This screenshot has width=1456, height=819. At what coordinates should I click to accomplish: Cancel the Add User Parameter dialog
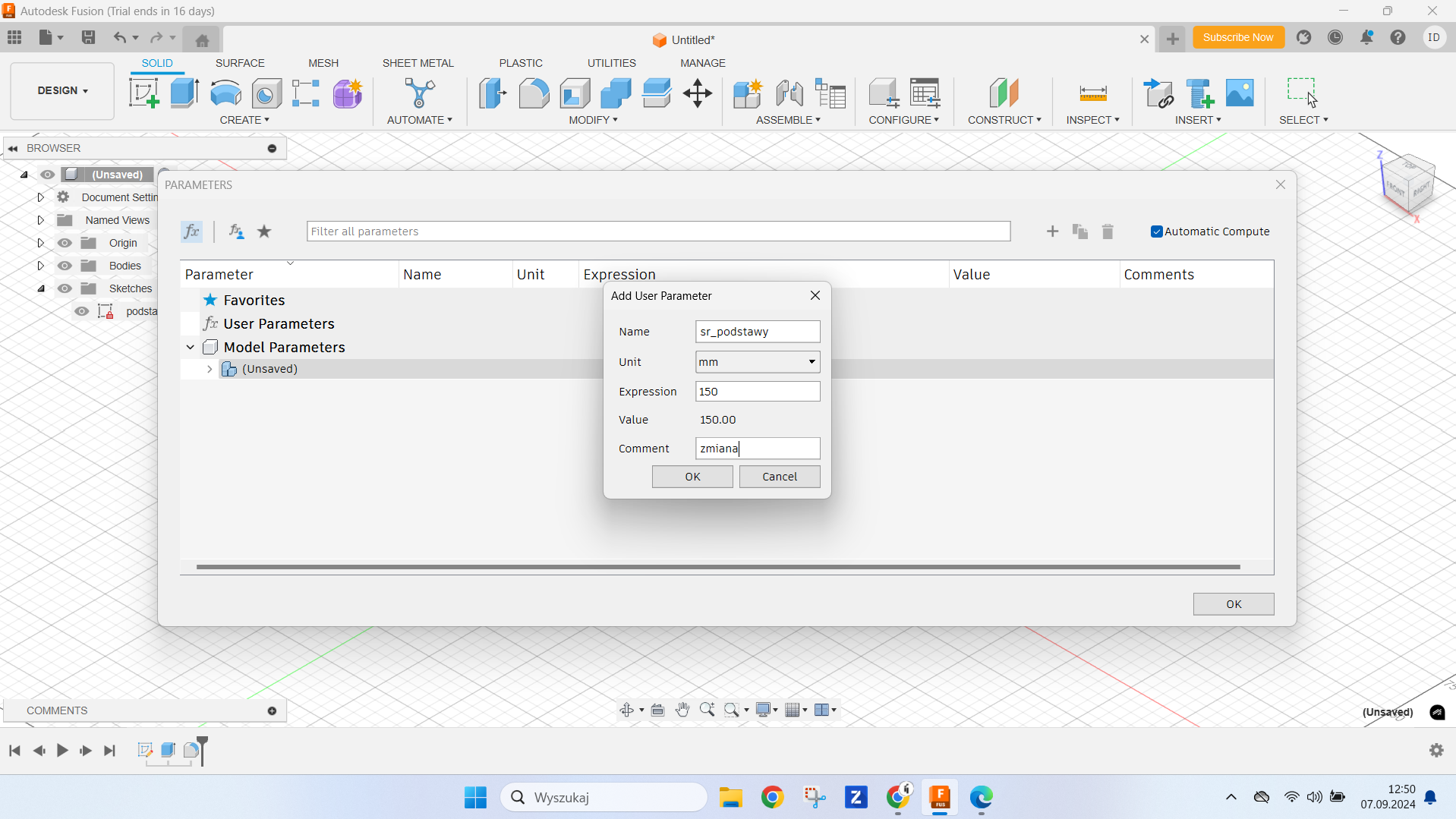coord(780,477)
